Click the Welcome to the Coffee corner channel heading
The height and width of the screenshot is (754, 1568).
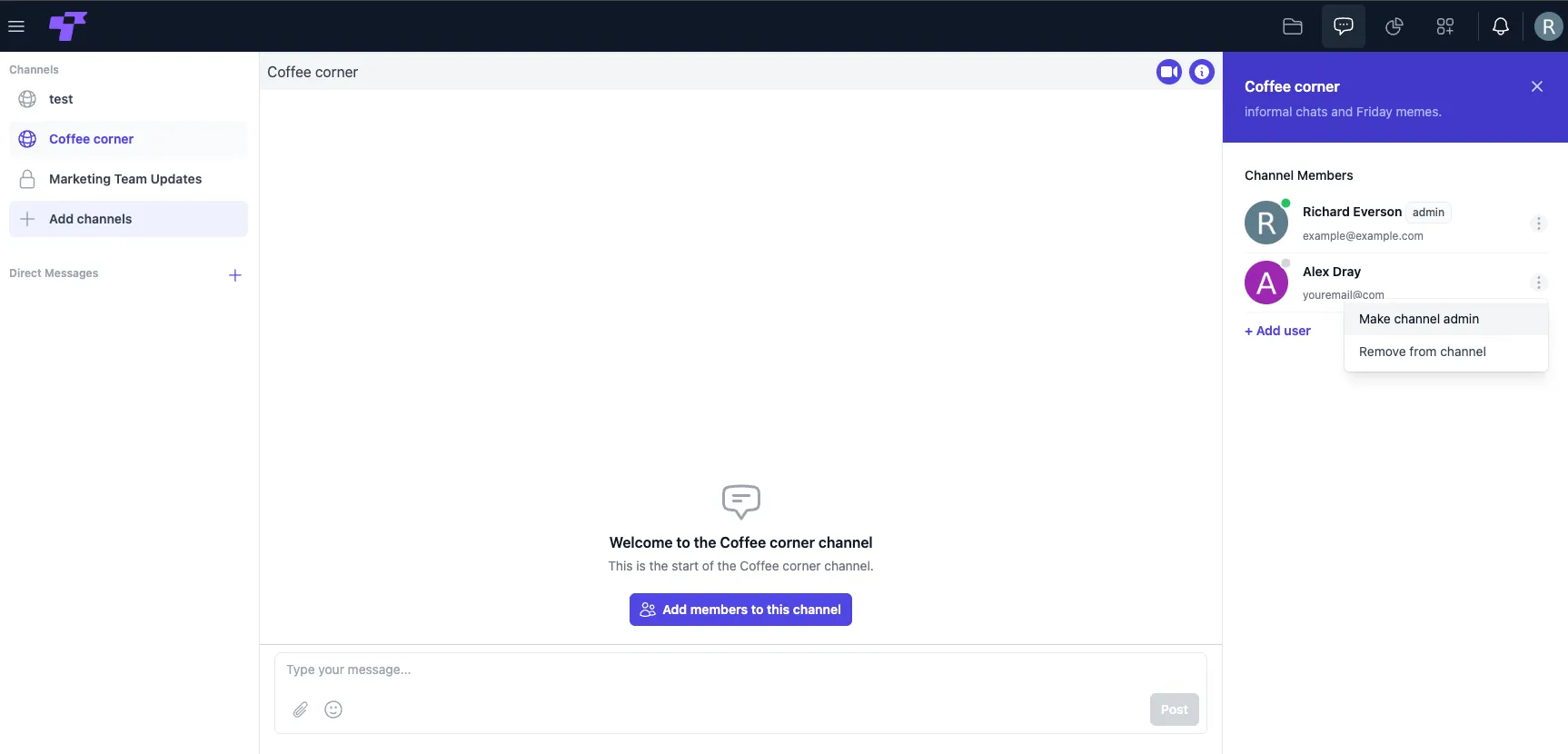click(740, 542)
